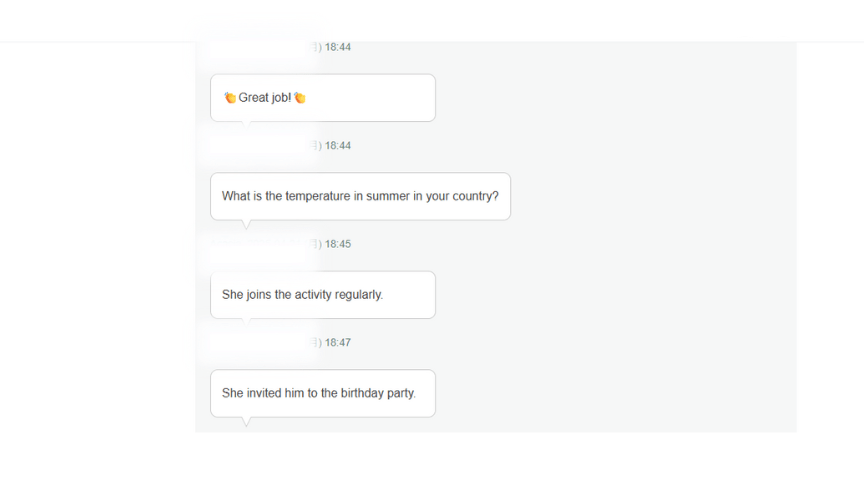Click the tail pointer of "Great job!" bubble

click(246, 125)
